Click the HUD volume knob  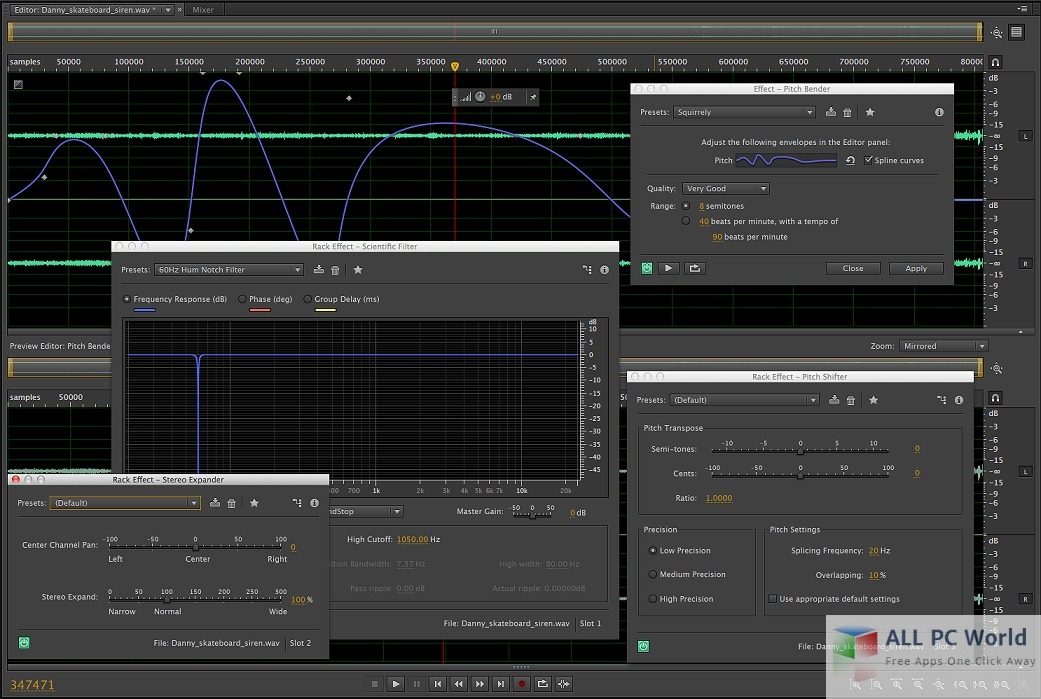coord(480,96)
